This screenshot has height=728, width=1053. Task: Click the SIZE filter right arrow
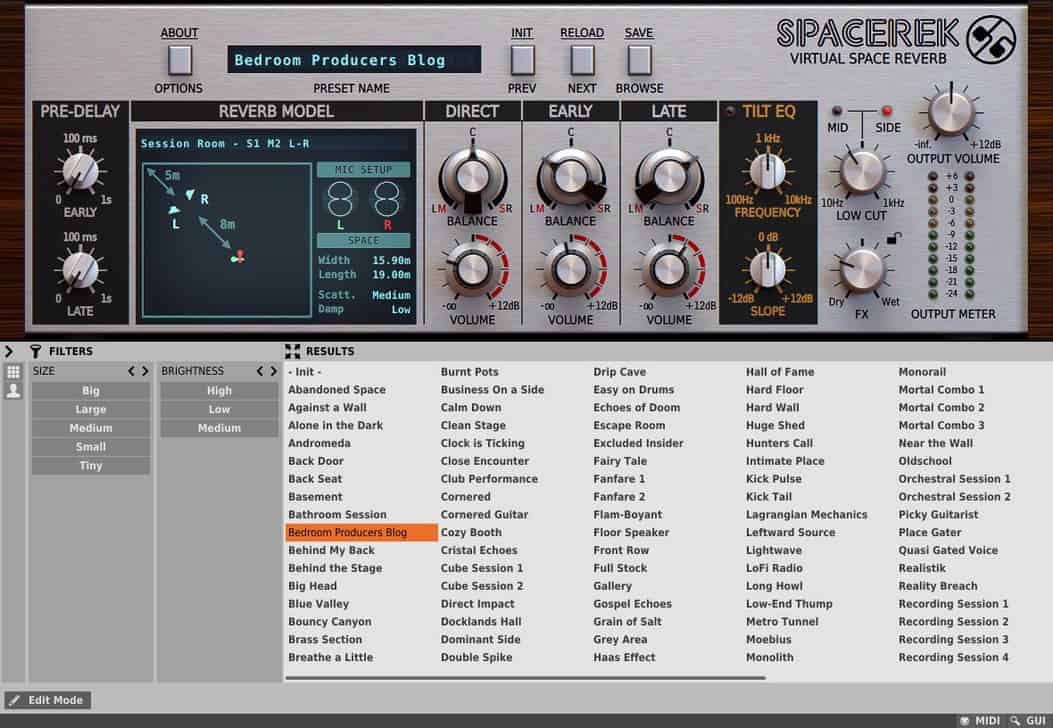click(145, 371)
